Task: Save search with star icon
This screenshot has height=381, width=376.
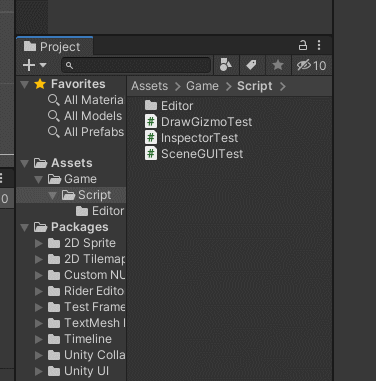Action: point(278,65)
